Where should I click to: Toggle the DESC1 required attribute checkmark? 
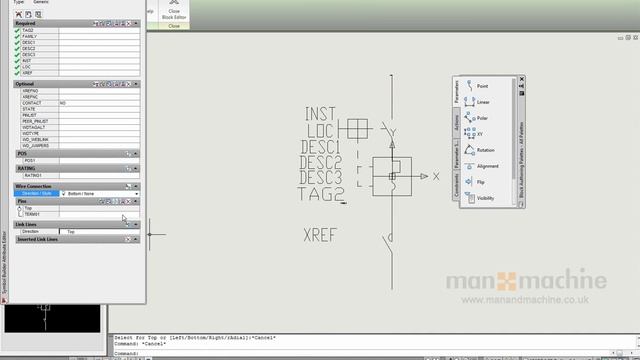coord(17,42)
